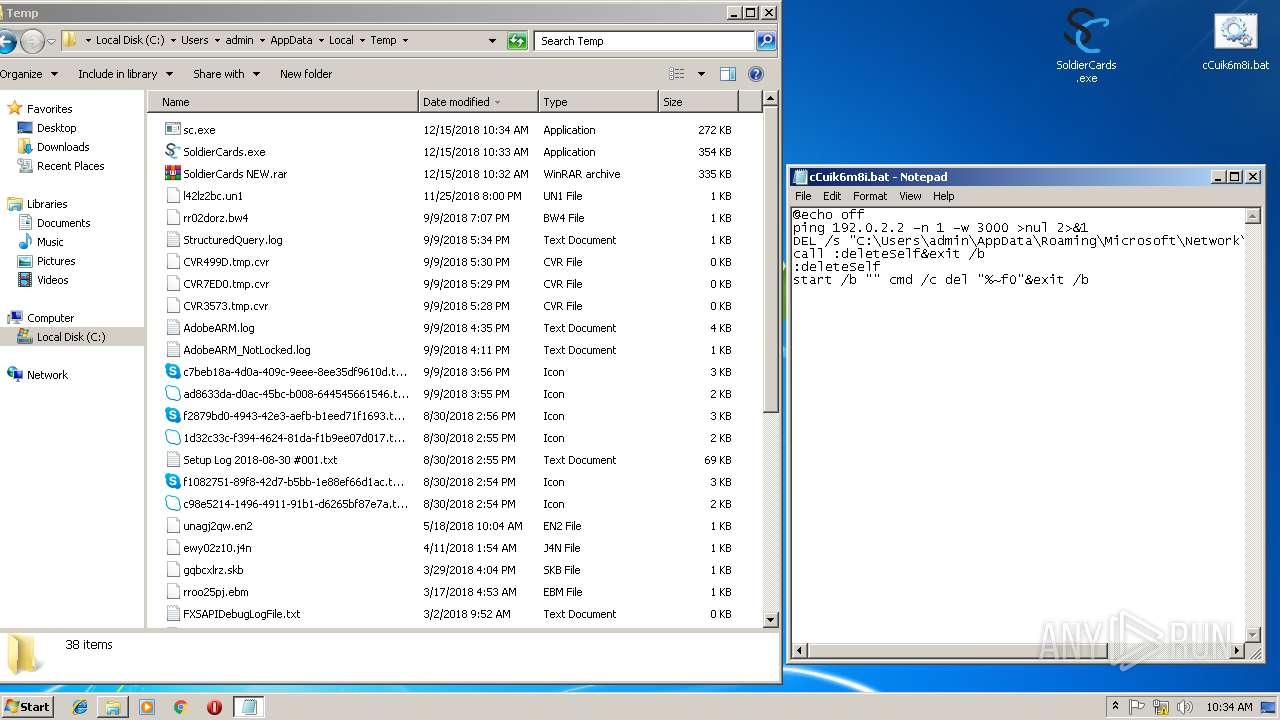This screenshot has width=1280, height=720.
Task: Open Notepad View menu
Action: [x=910, y=196]
